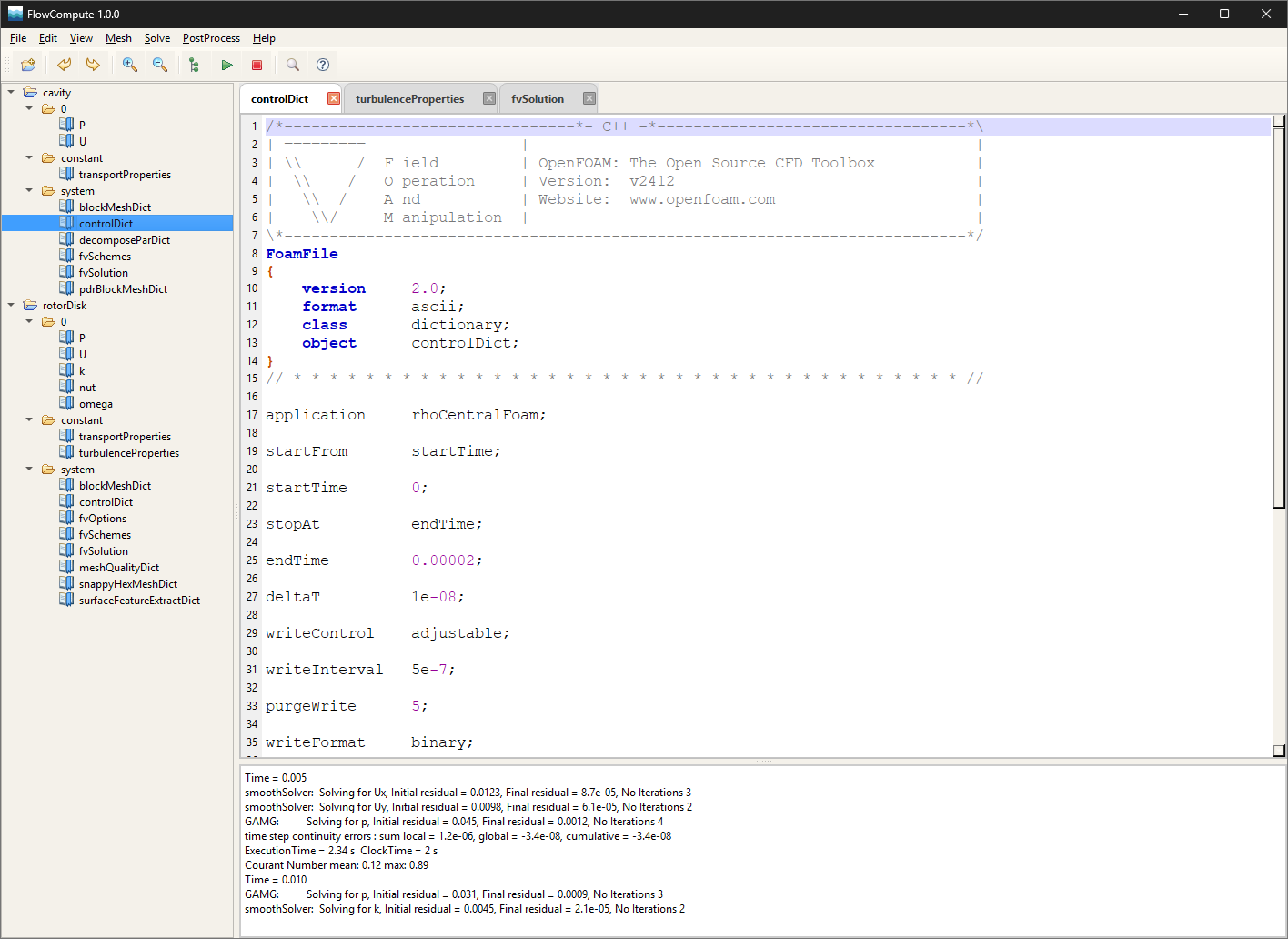The image size is (1288, 939).
Task: Open the Help menu
Action: point(264,38)
